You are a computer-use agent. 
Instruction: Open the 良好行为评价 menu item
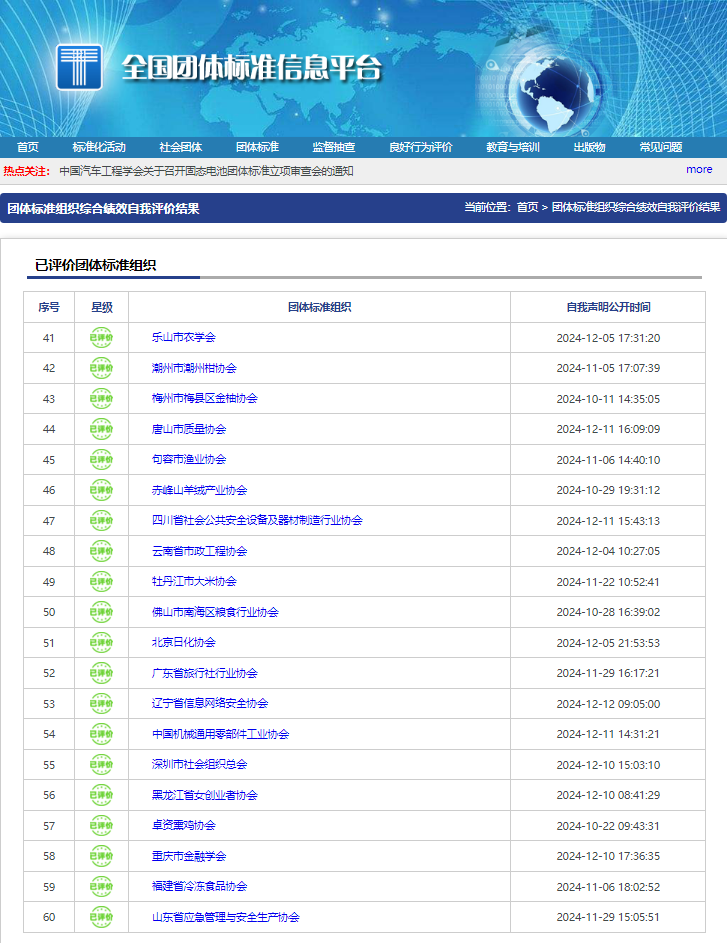click(x=420, y=147)
